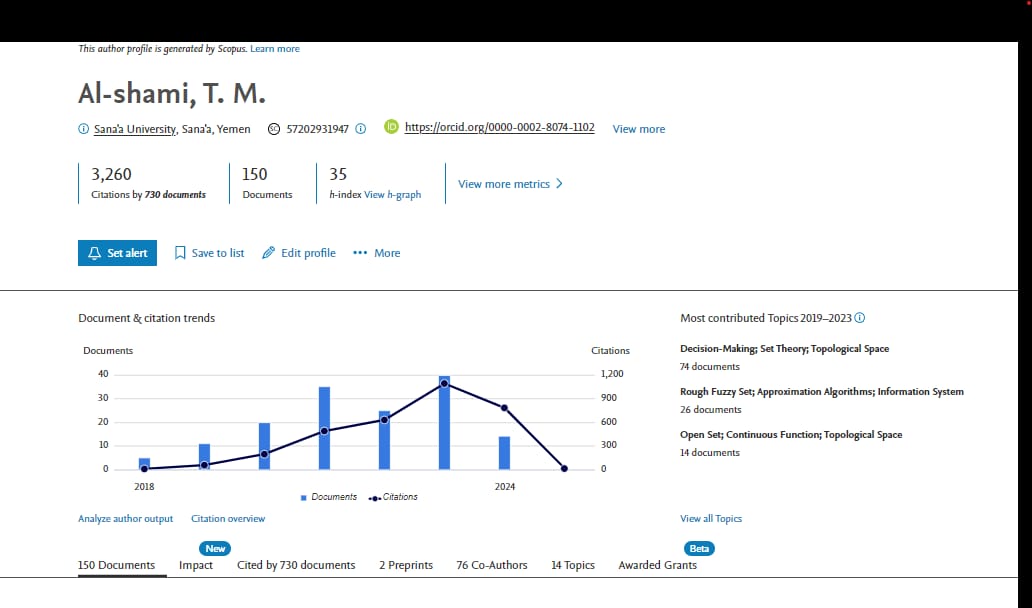Expand View more metrics chevron
Viewport: 1032px width, 608px height.
point(559,184)
